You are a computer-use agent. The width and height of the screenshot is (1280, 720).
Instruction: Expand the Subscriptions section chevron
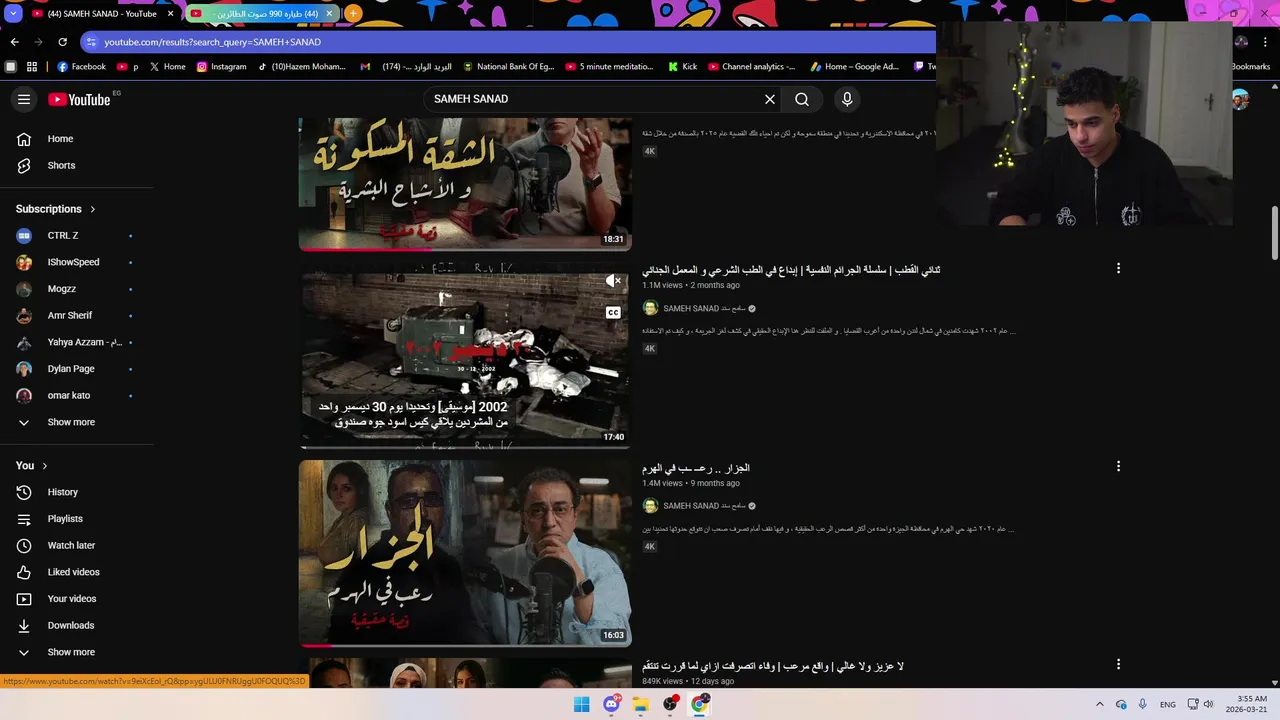pos(93,209)
